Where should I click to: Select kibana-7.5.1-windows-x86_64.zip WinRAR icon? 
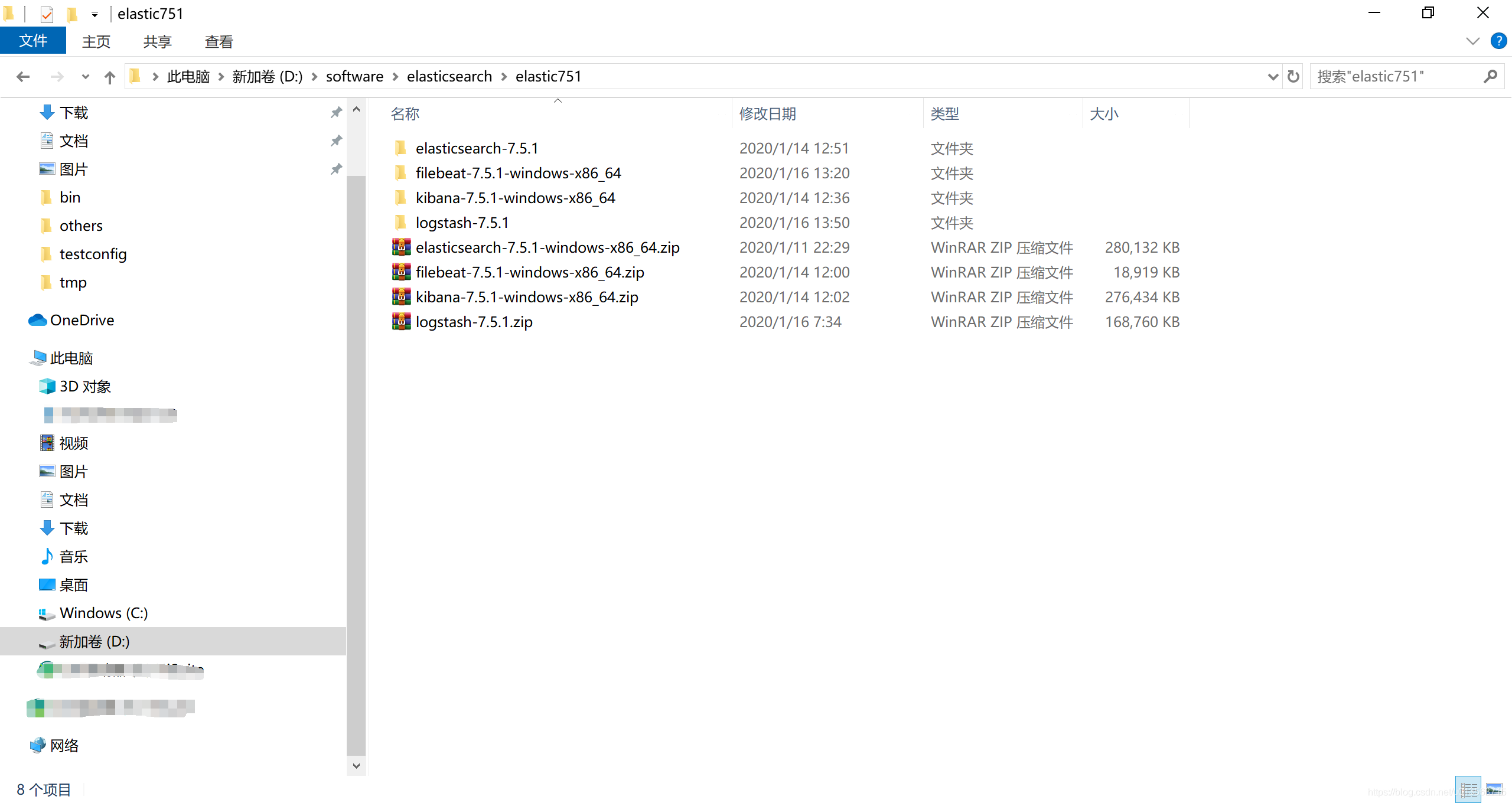click(x=402, y=296)
